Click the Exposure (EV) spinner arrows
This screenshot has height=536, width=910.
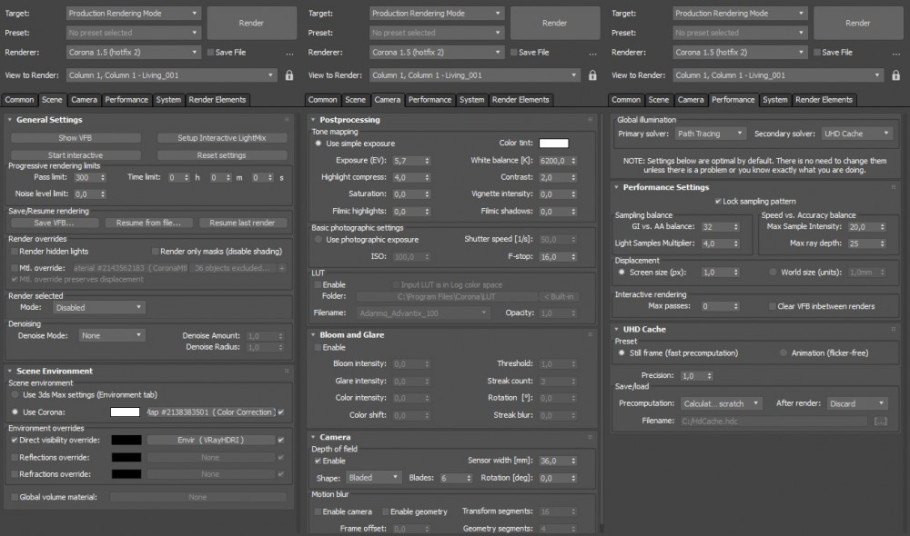(428, 160)
